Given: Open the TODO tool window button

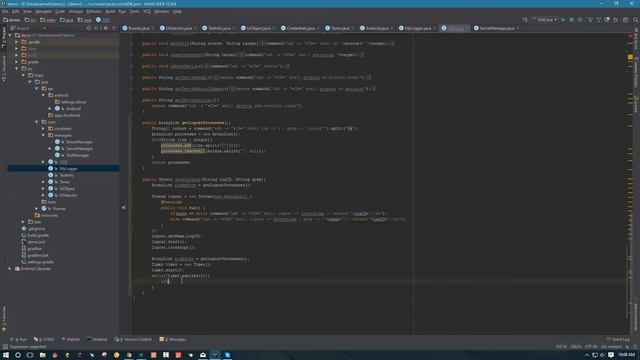Looking at the screenshot, I should pos(44,340).
